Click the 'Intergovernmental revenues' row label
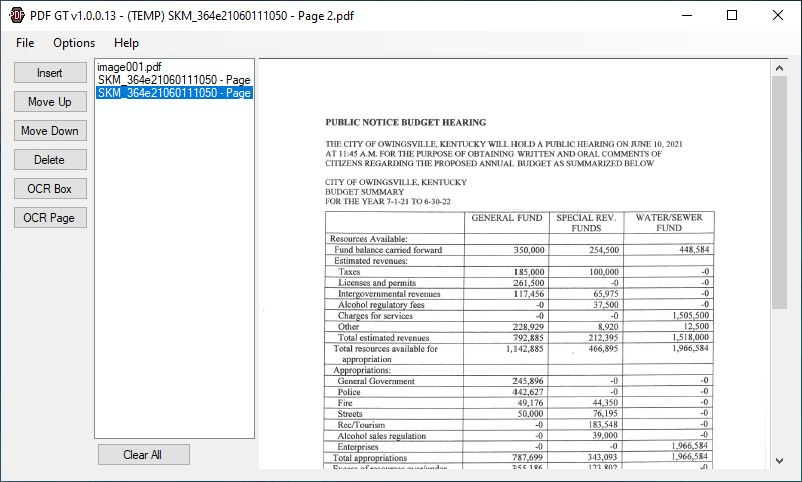This screenshot has width=802, height=482. (x=389, y=294)
